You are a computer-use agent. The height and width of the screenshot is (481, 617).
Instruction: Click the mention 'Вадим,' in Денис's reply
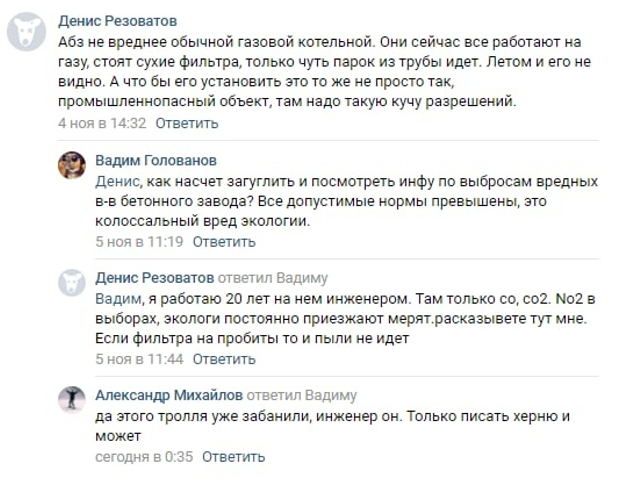point(118,299)
